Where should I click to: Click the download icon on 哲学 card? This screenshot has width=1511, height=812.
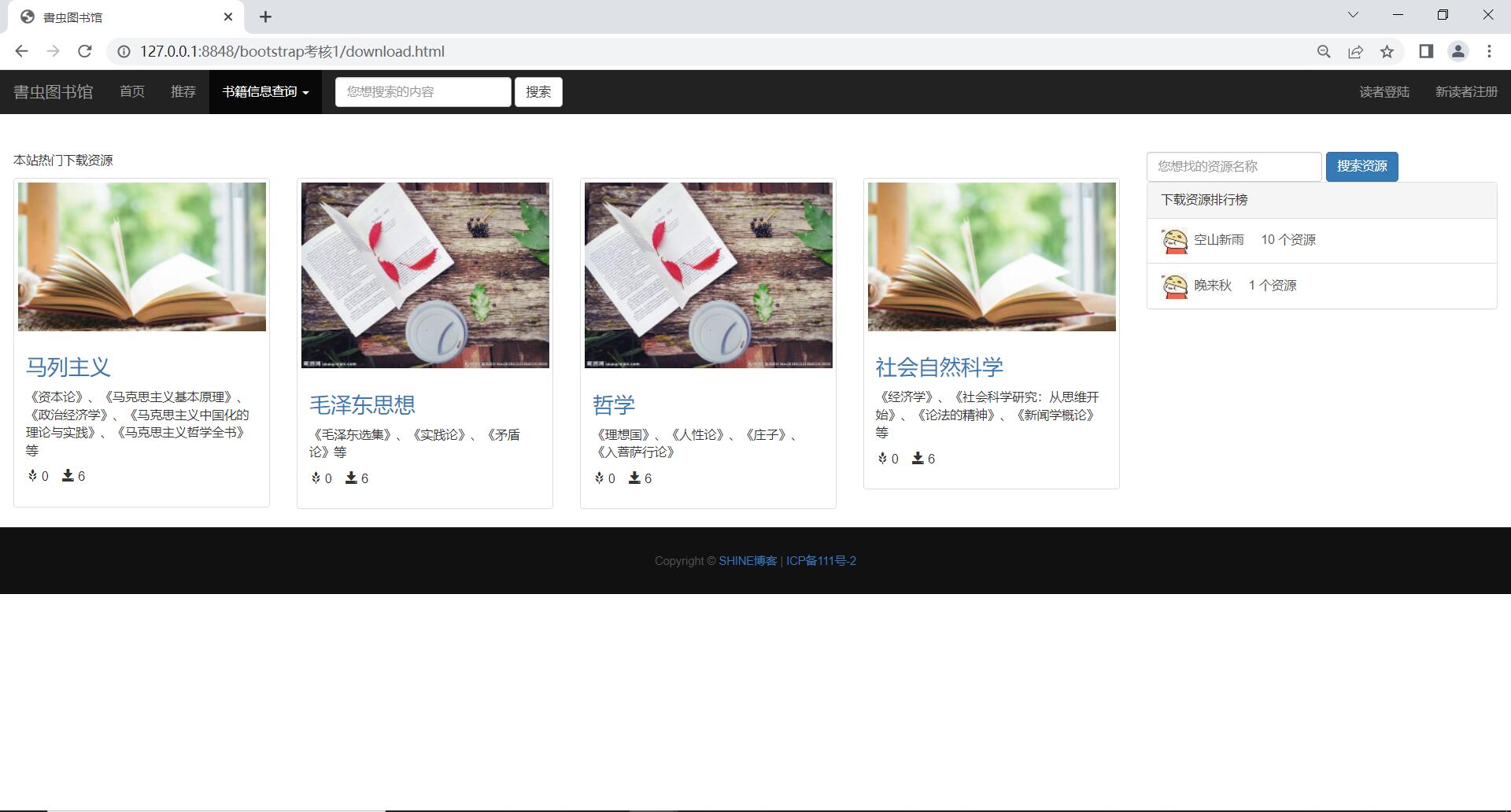coord(634,478)
